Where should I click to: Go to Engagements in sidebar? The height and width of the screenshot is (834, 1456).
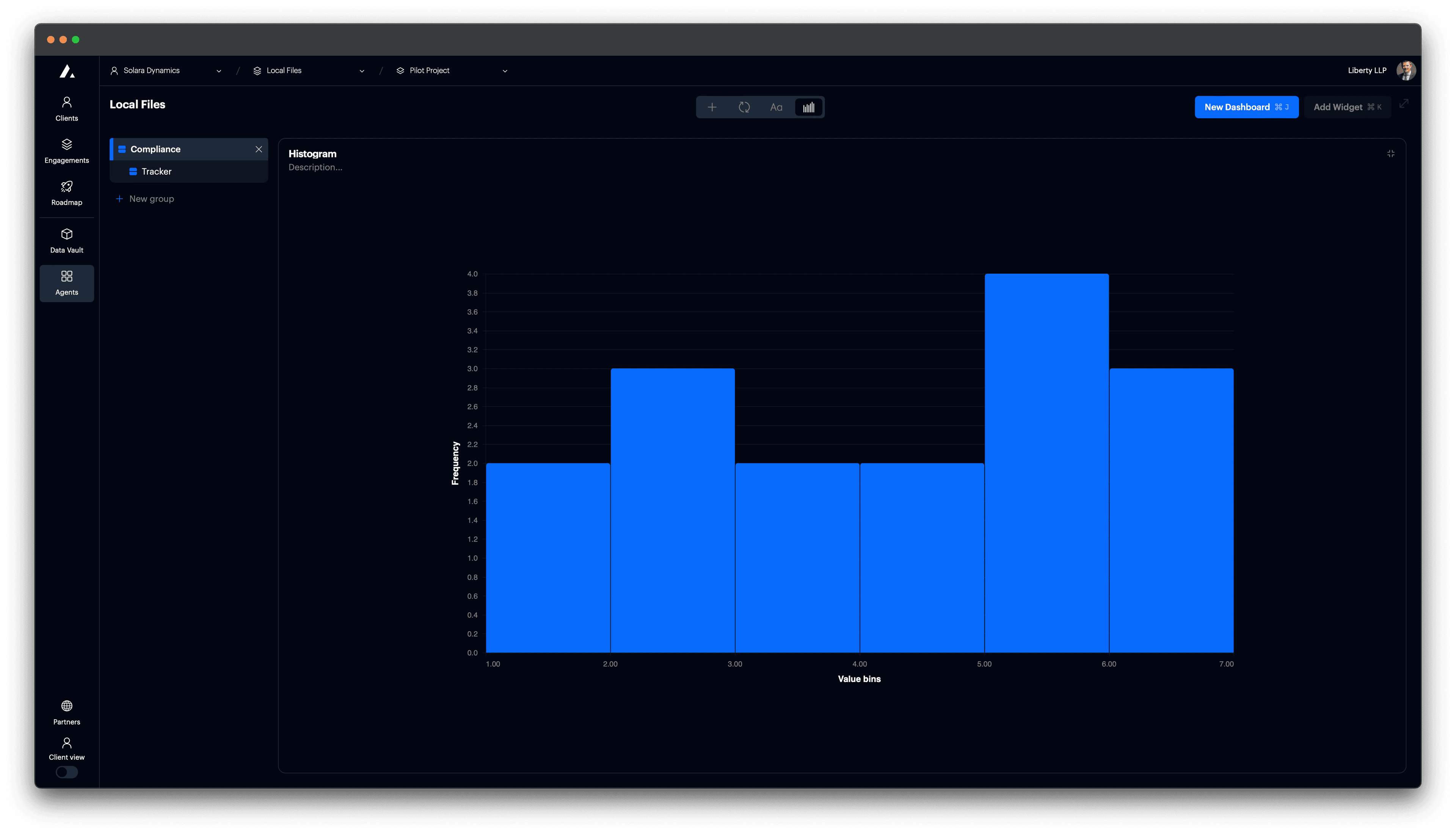(x=66, y=150)
